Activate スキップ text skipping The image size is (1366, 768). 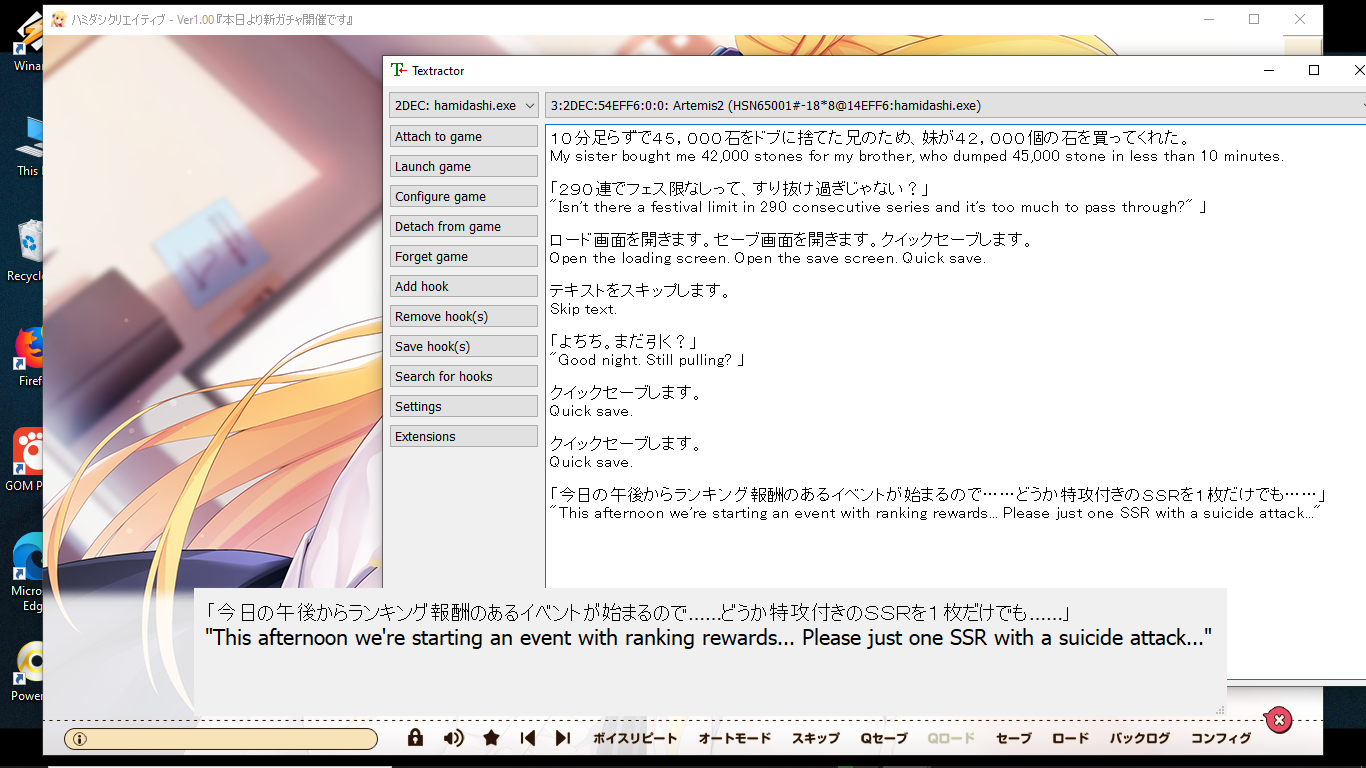[814, 737]
